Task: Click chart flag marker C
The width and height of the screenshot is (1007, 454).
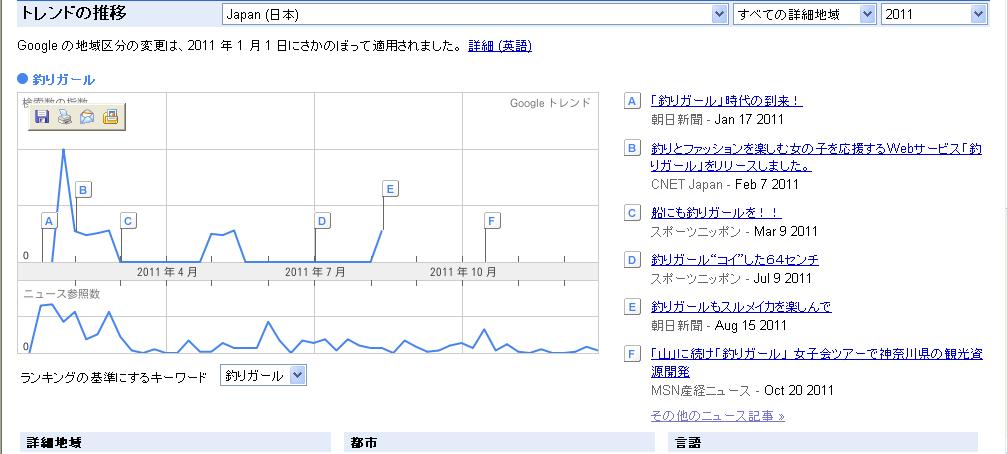Action: [128, 221]
